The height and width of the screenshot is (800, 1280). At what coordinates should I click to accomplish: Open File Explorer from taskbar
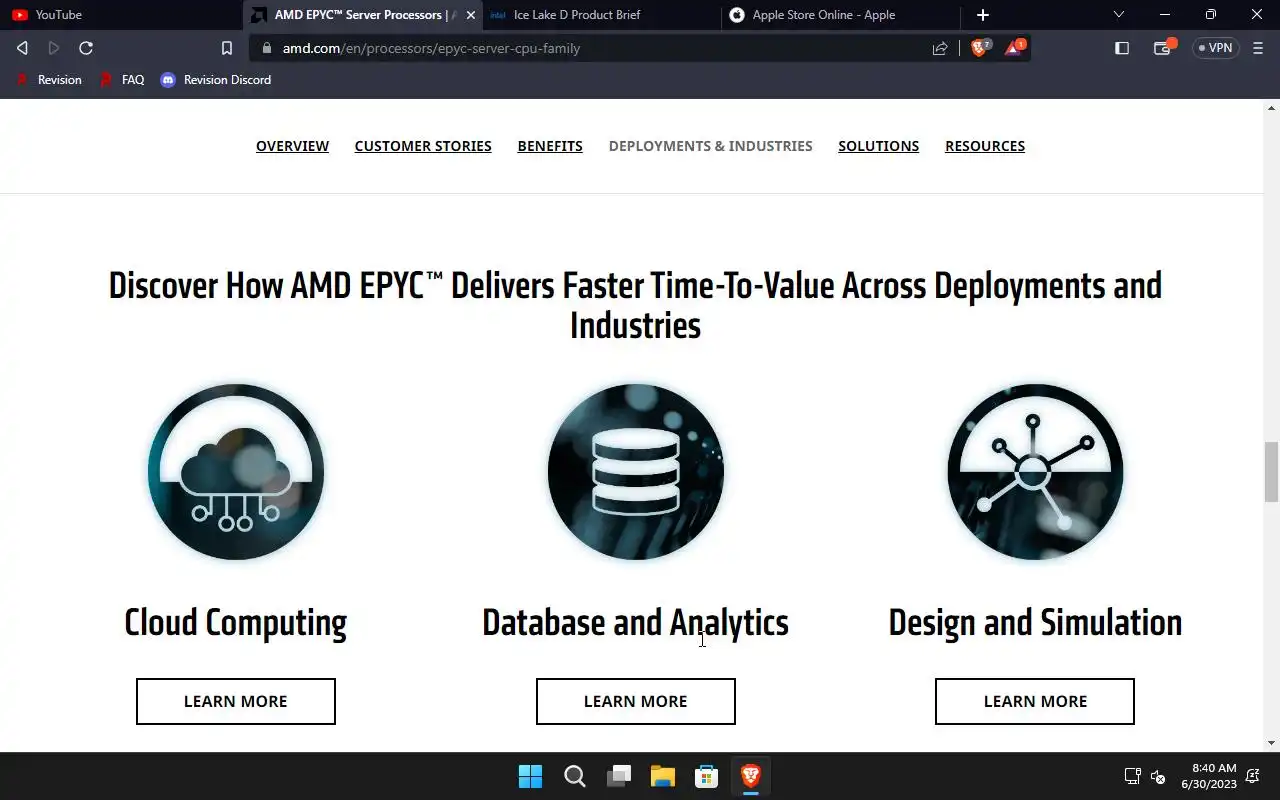click(663, 776)
